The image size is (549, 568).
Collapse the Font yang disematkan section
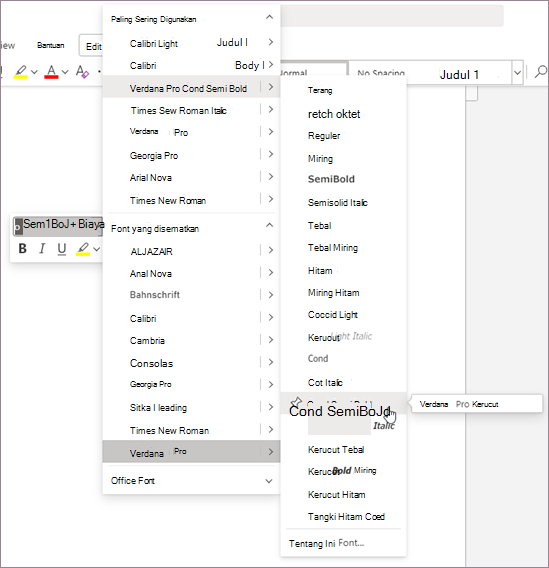(269, 225)
